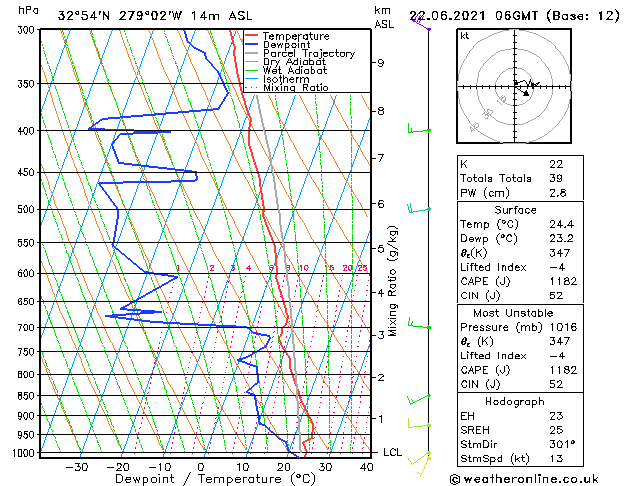
Task: Select the 'Mixing Ratio' legend entry
Action: point(296,87)
